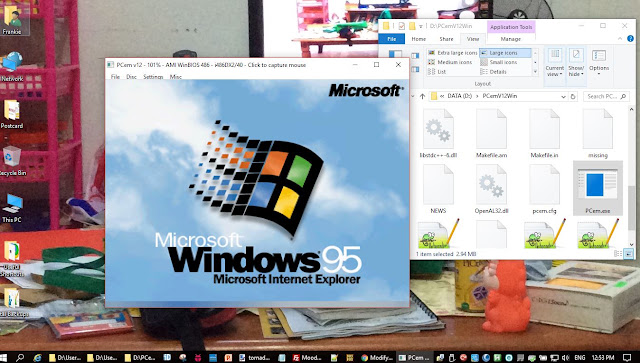This screenshot has width=640, height=363.
Task: Expand the Layout gallery more arrow
Action: [x=536, y=72]
